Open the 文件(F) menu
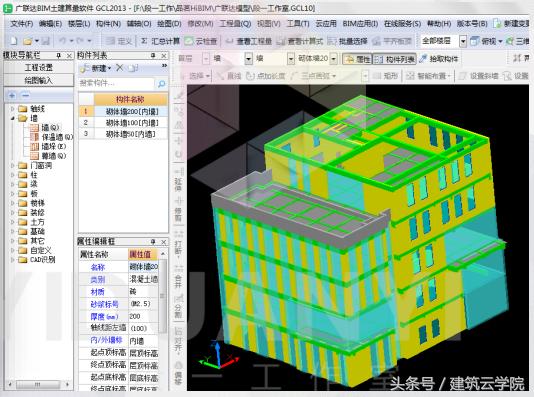Image resolution: width=534 pixels, height=397 pixels. pyautogui.click(x=21, y=23)
